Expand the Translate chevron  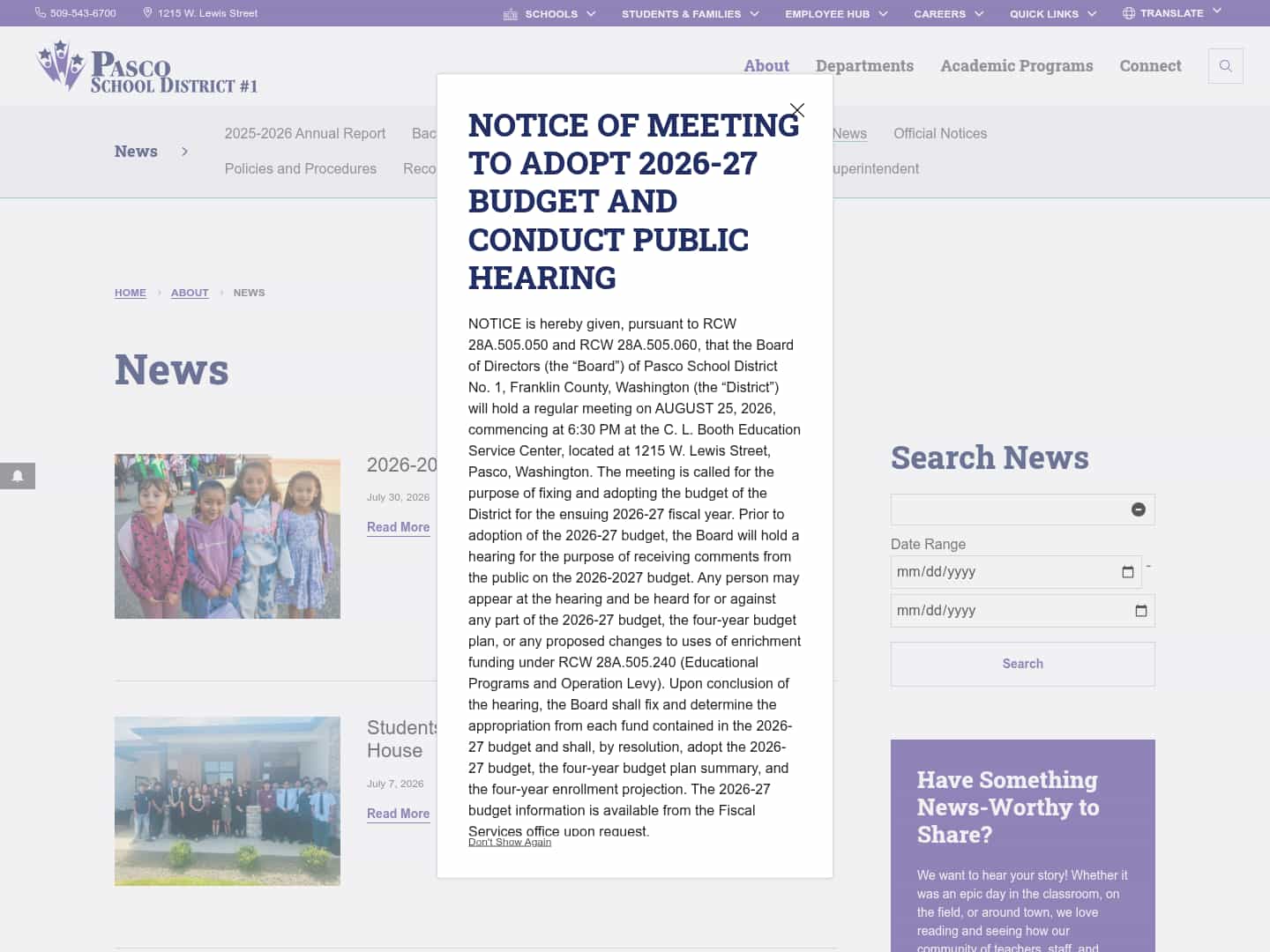1217,11
